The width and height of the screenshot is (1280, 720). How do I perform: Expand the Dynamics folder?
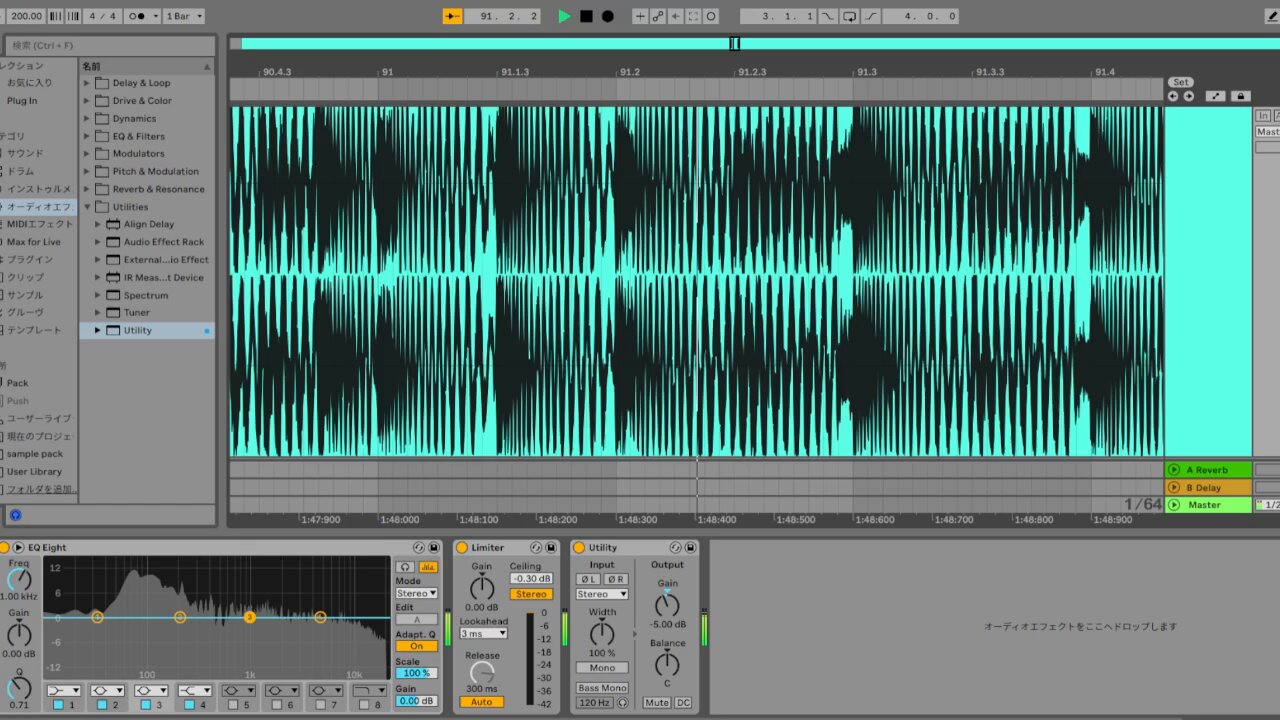tap(86, 118)
